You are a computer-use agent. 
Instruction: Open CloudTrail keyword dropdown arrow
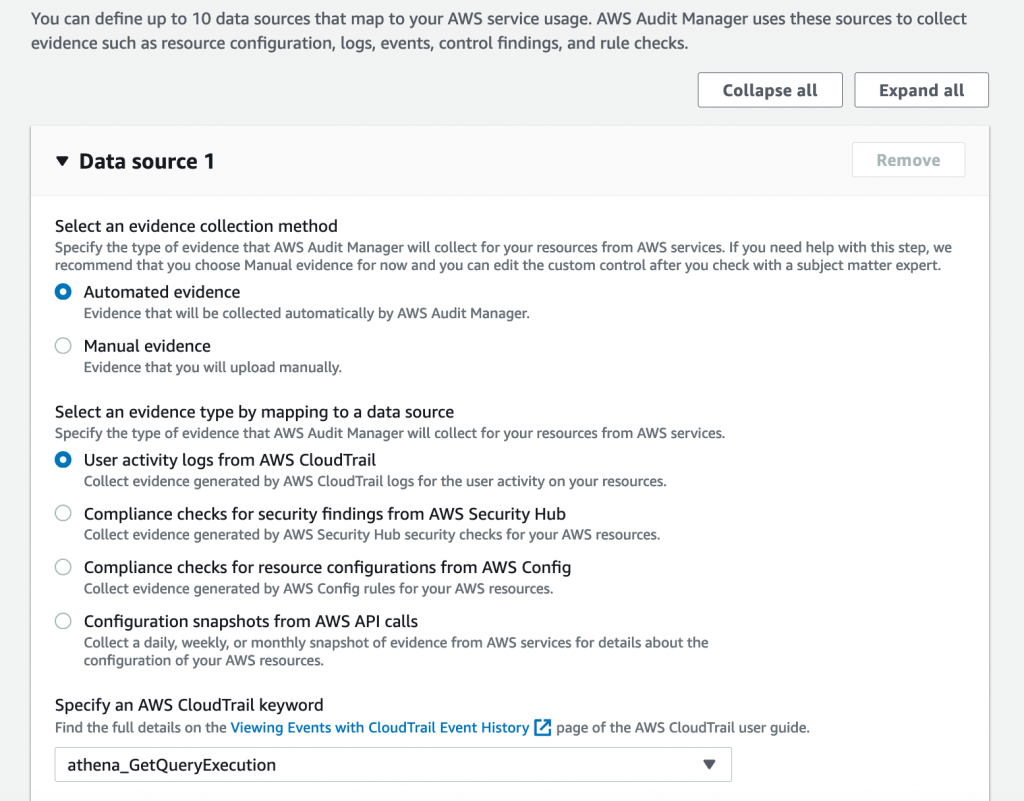click(x=709, y=764)
